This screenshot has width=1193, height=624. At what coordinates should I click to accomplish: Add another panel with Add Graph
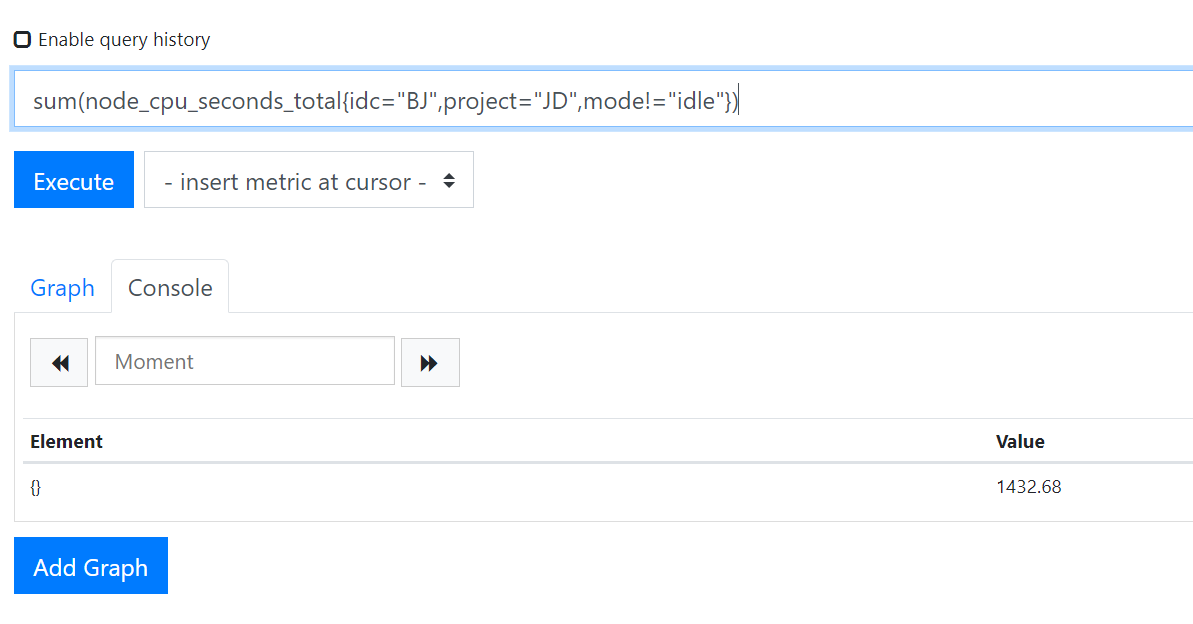coord(91,565)
